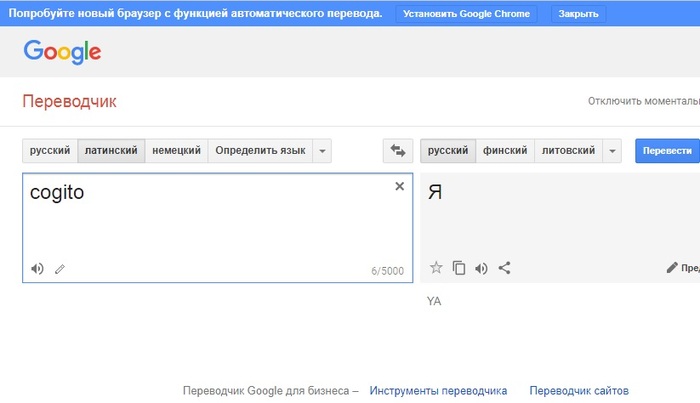Click Установить Google Chrome button
The height and width of the screenshot is (403, 700).
tap(465, 14)
